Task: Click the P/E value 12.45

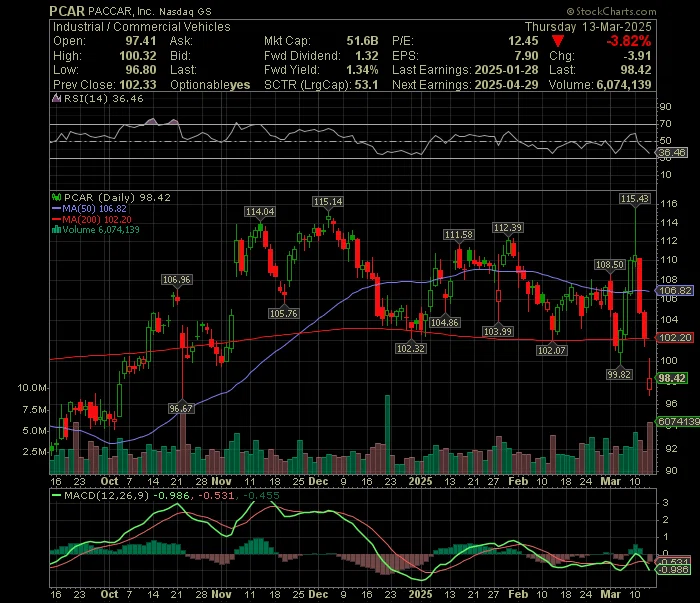Action: [523, 41]
